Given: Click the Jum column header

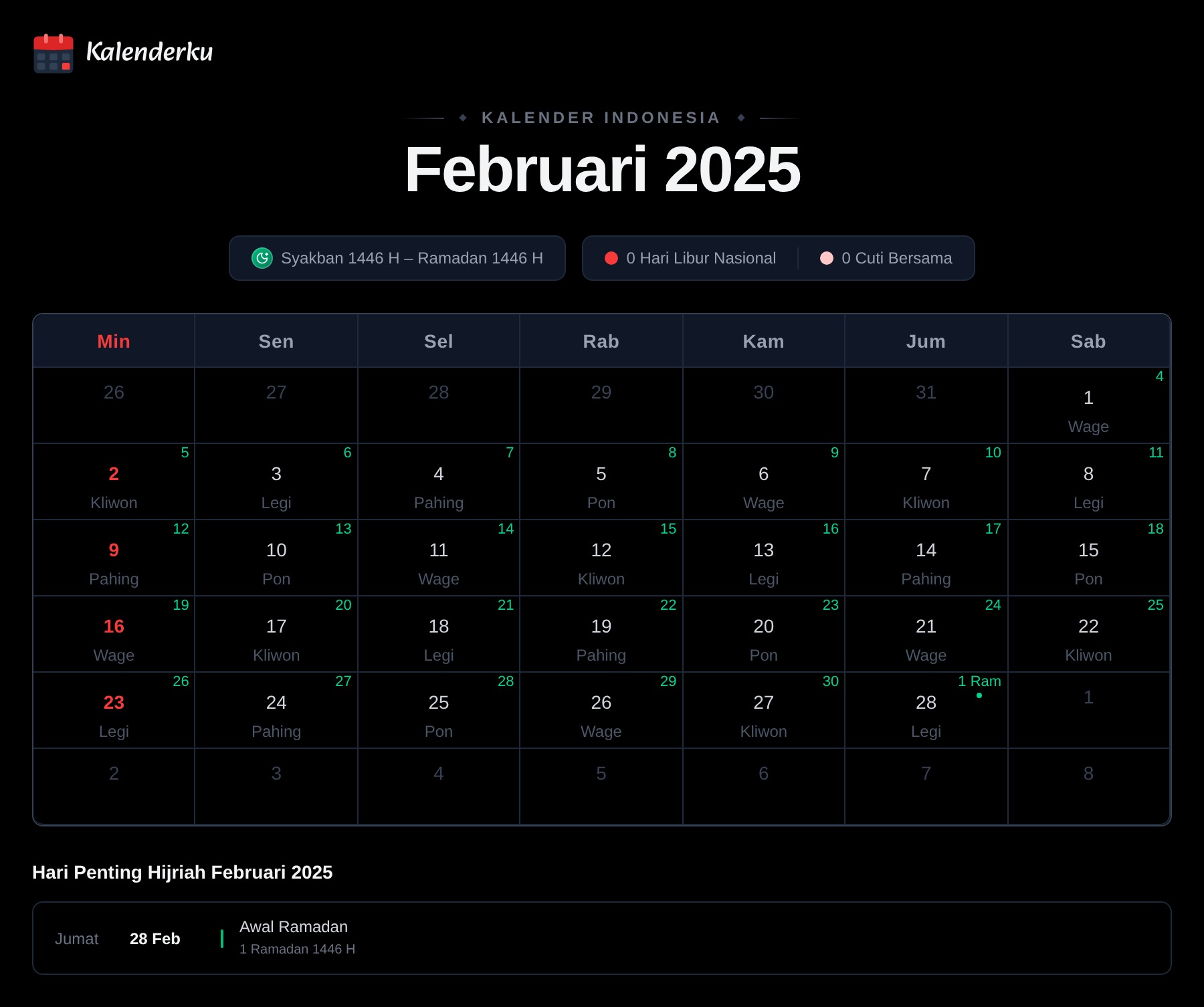Looking at the screenshot, I should (x=926, y=341).
